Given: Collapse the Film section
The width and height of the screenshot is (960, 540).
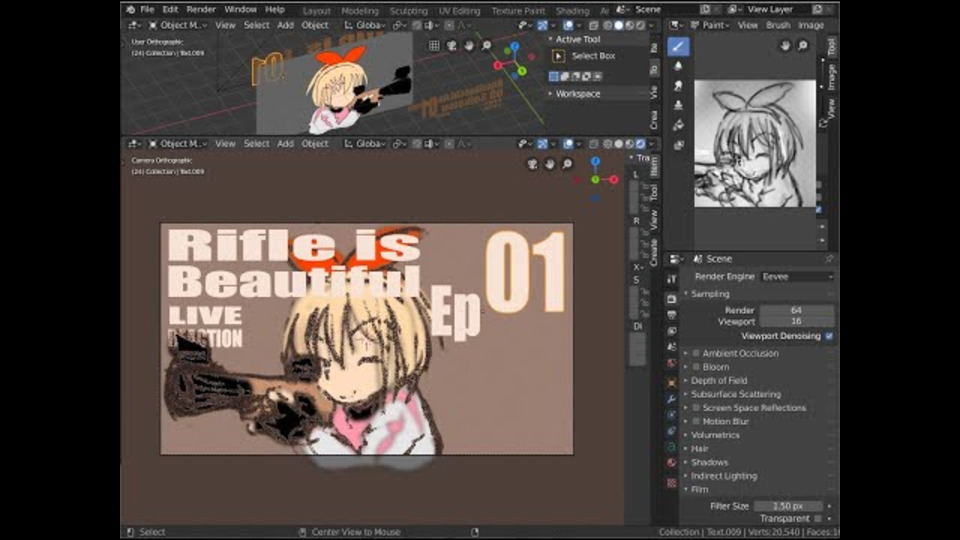Looking at the screenshot, I should [700, 489].
